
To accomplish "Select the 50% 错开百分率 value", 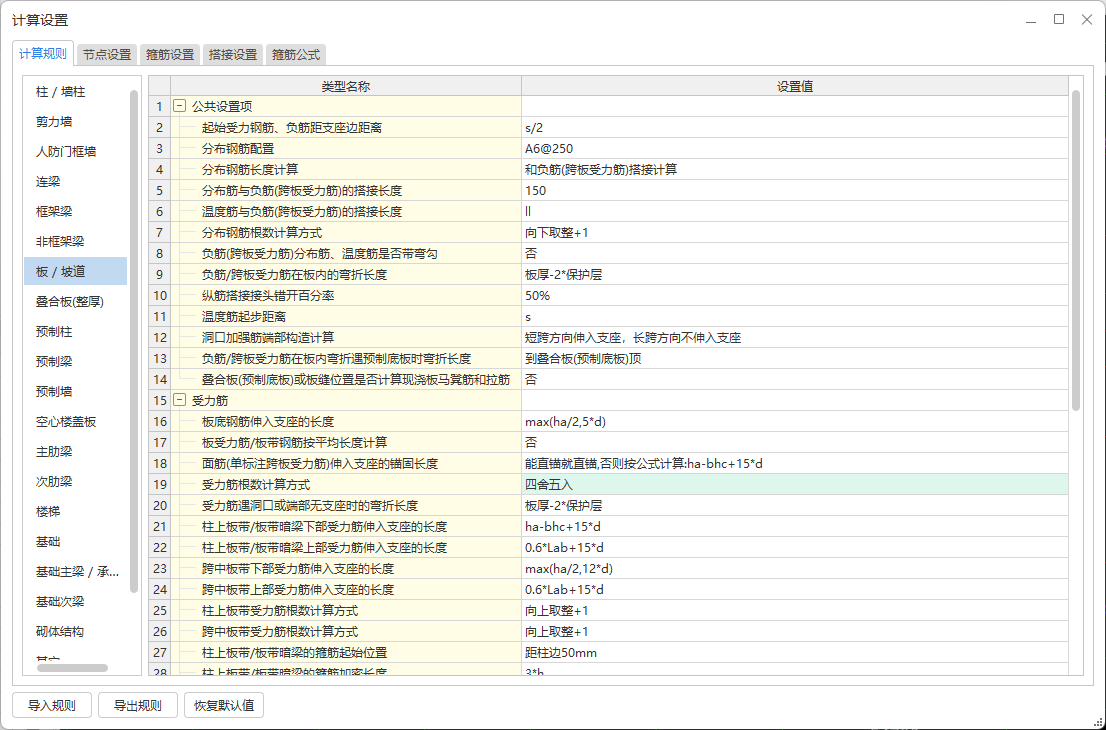I will point(795,296).
